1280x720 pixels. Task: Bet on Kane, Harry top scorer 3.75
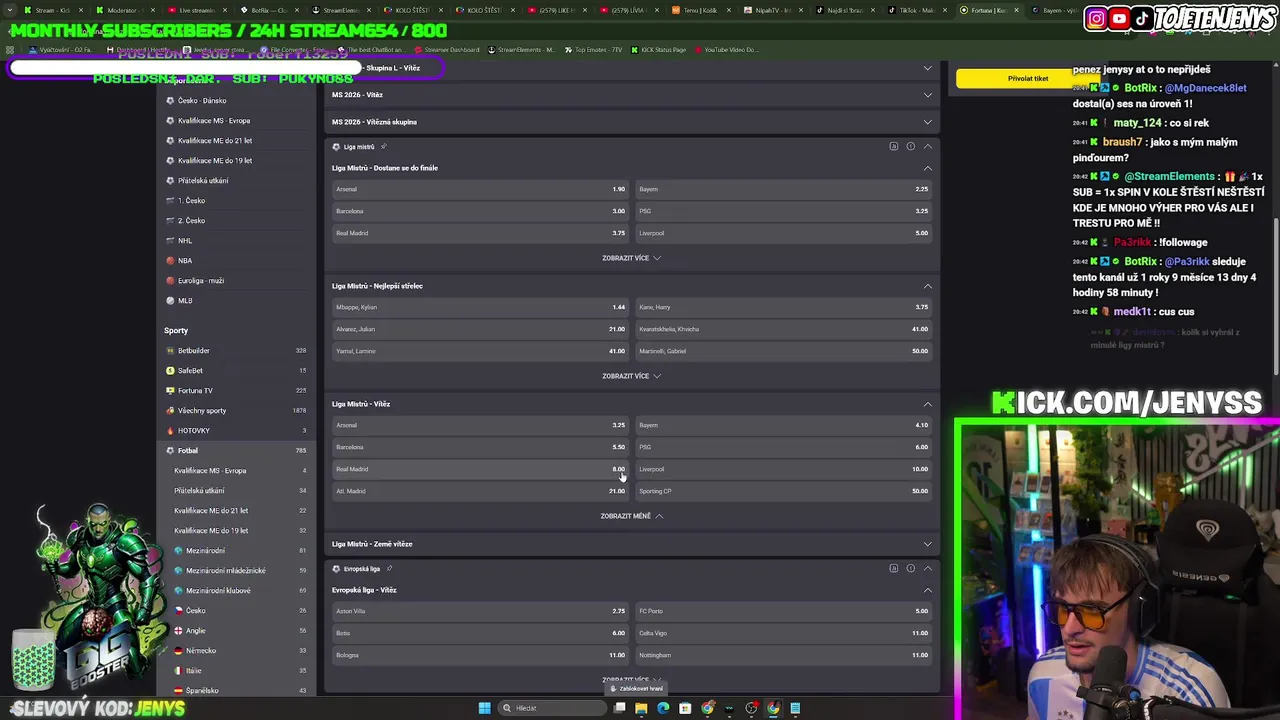tap(784, 307)
